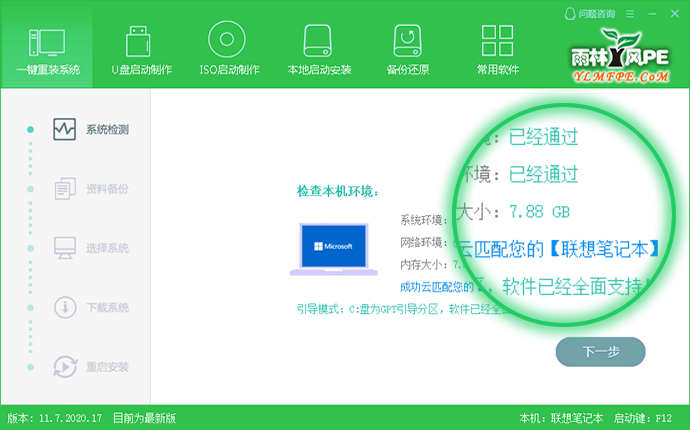Click the magnified 7.88 GB value
Image resolution: width=690 pixels, height=430 pixels.
pyautogui.click(x=540, y=212)
